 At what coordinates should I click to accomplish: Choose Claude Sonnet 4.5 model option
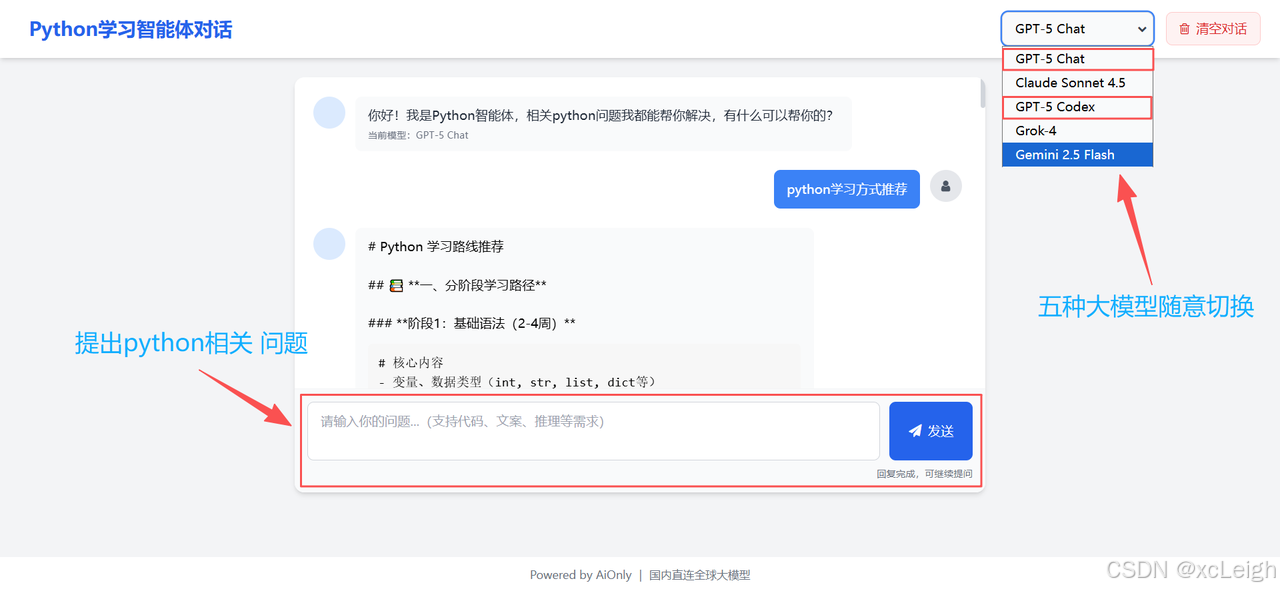point(1078,83)
